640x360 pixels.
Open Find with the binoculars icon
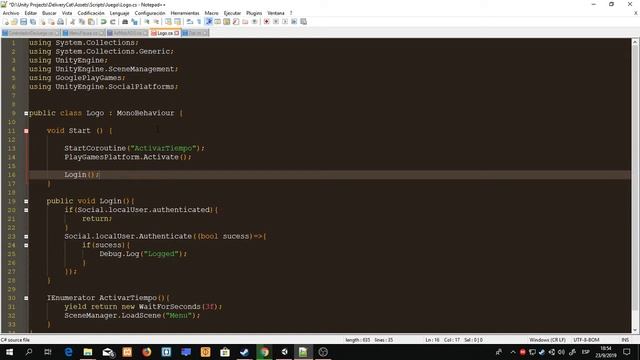[125, 22]
